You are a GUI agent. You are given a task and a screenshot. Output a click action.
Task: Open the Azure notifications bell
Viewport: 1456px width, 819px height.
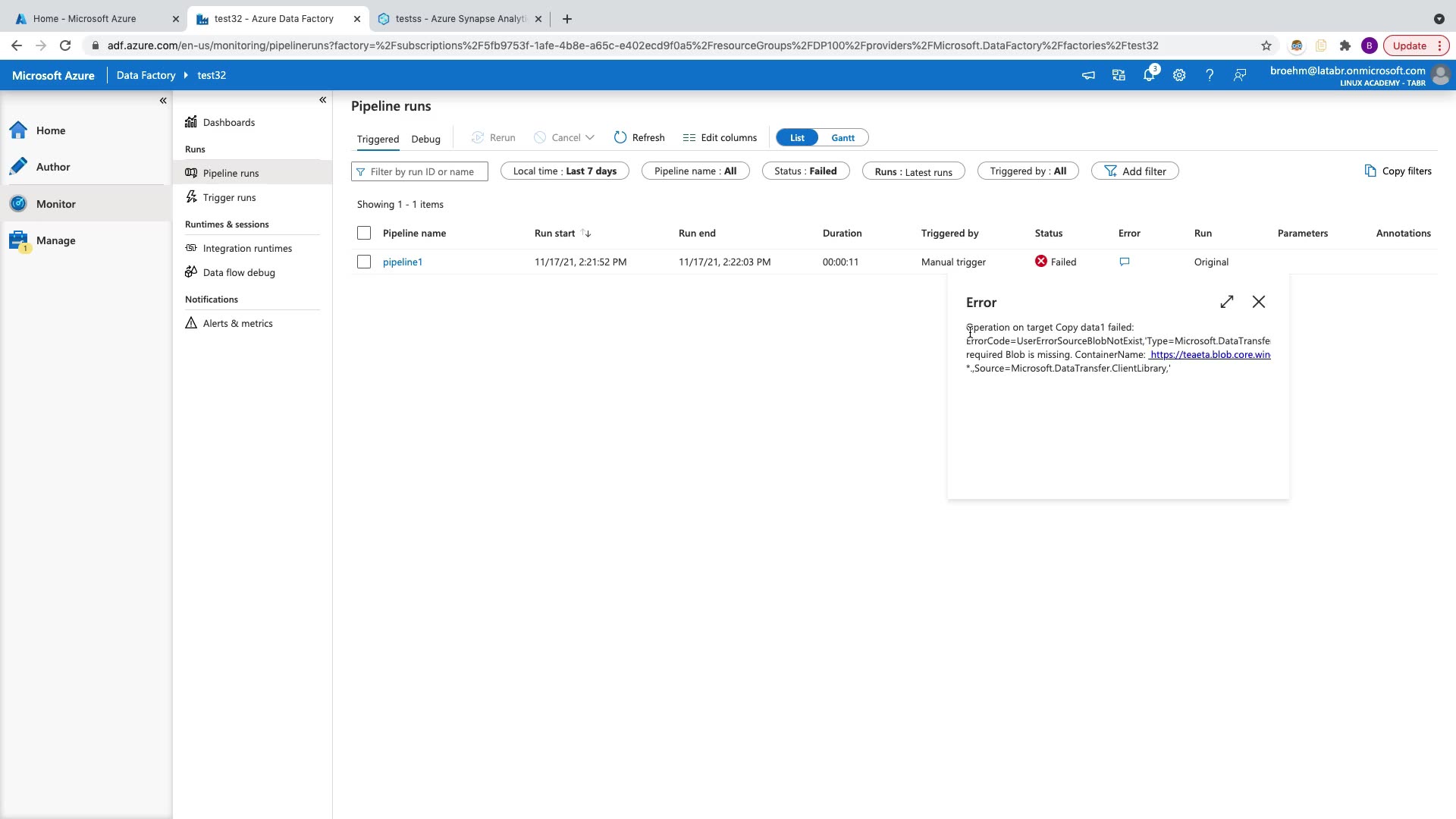(x=1149, y=75)
